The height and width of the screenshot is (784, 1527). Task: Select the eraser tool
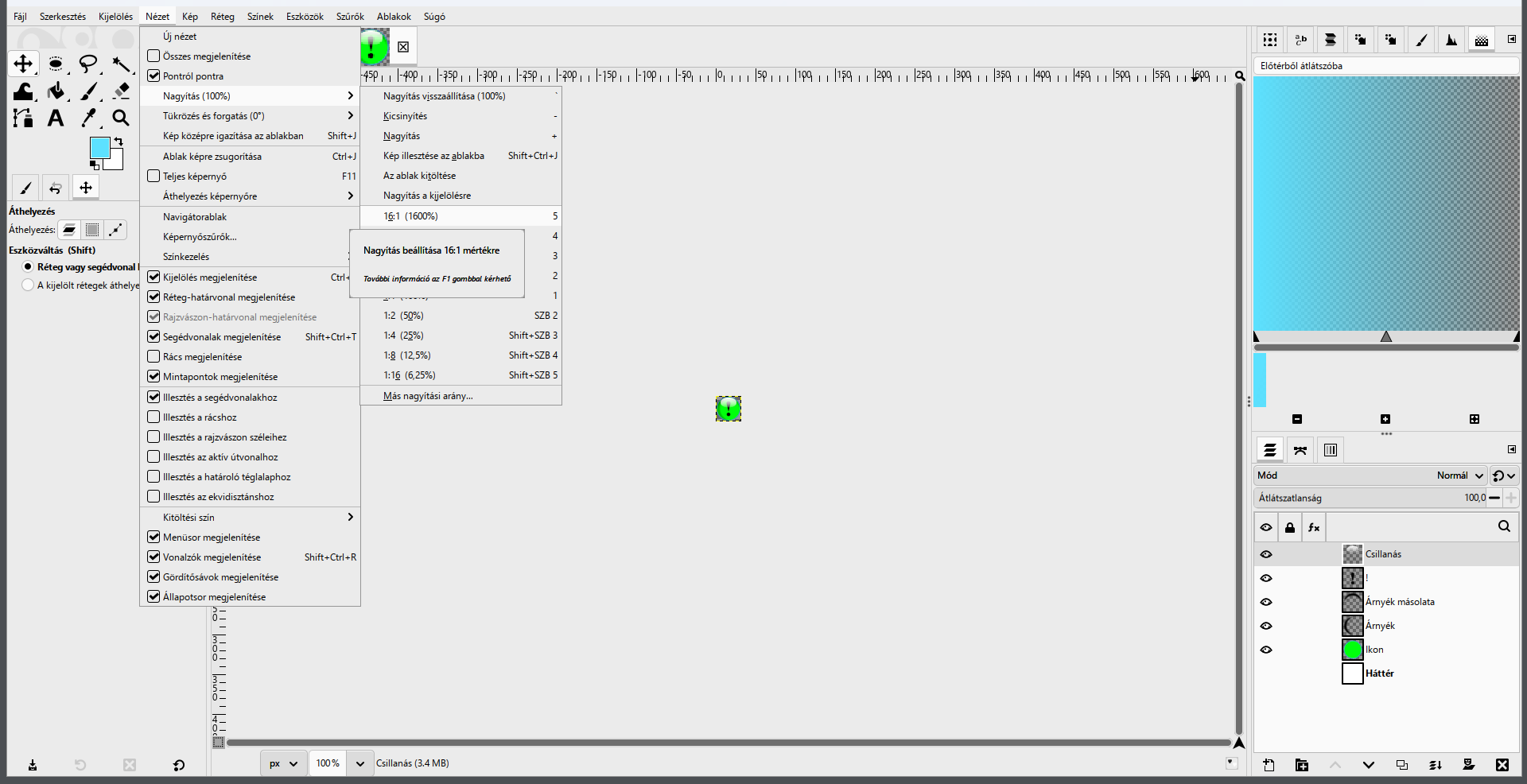click(121, 91)
